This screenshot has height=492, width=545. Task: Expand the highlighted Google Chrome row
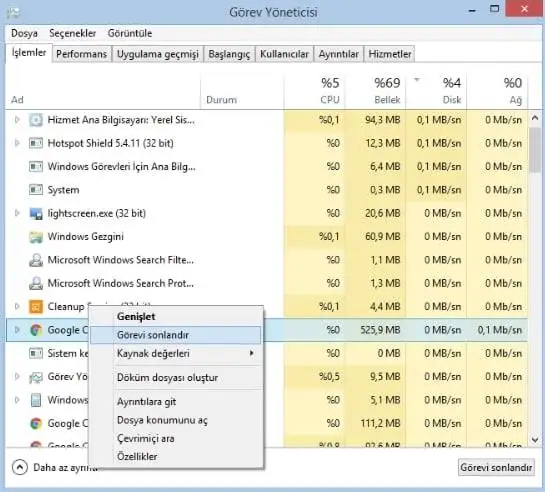(x=17, y=330)
